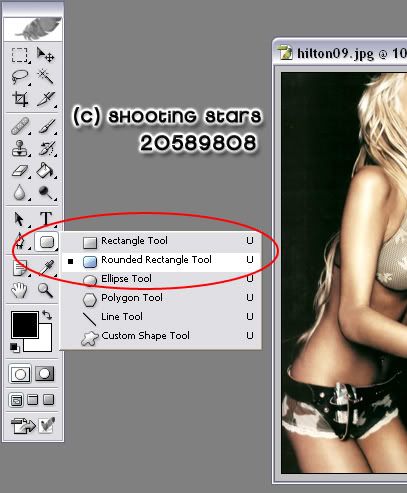This screenshot has width=407, height=493.
Task: Select the Horizontal Type tool
Action: (x=46, y=219)
